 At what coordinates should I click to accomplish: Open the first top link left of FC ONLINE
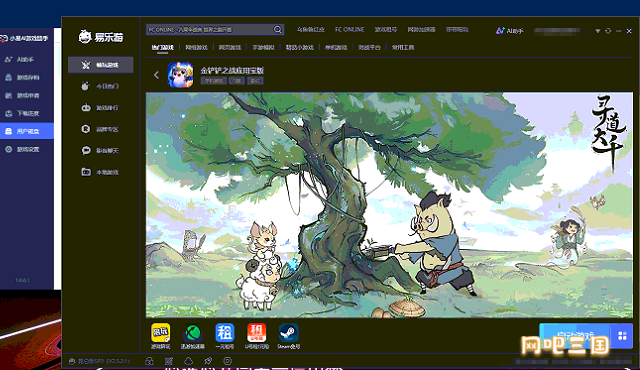[x=311, y=29]
